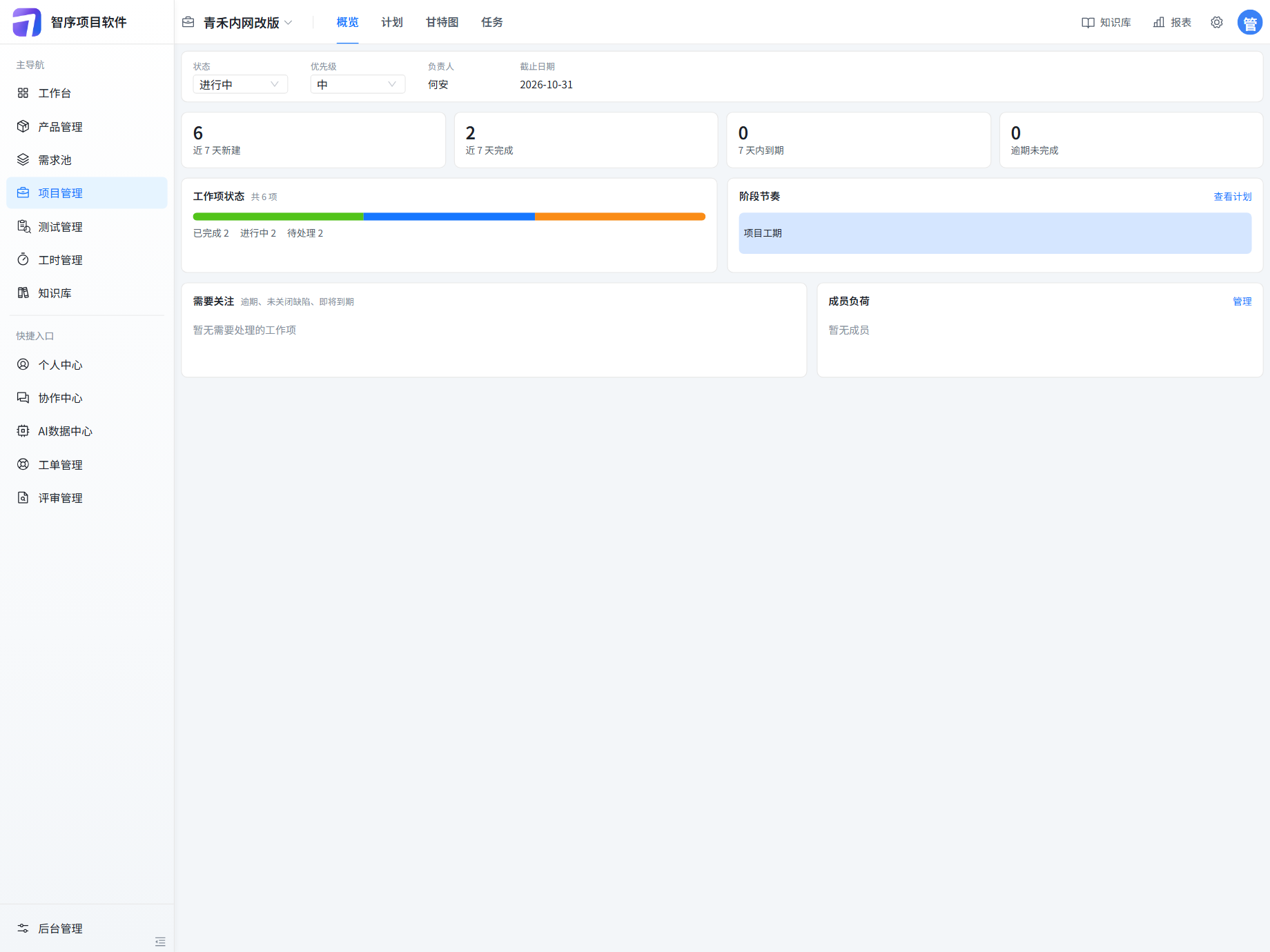Switch to the 计划 tab
The width and height of the screenshot is (1270, 952).
click(392, 22)
